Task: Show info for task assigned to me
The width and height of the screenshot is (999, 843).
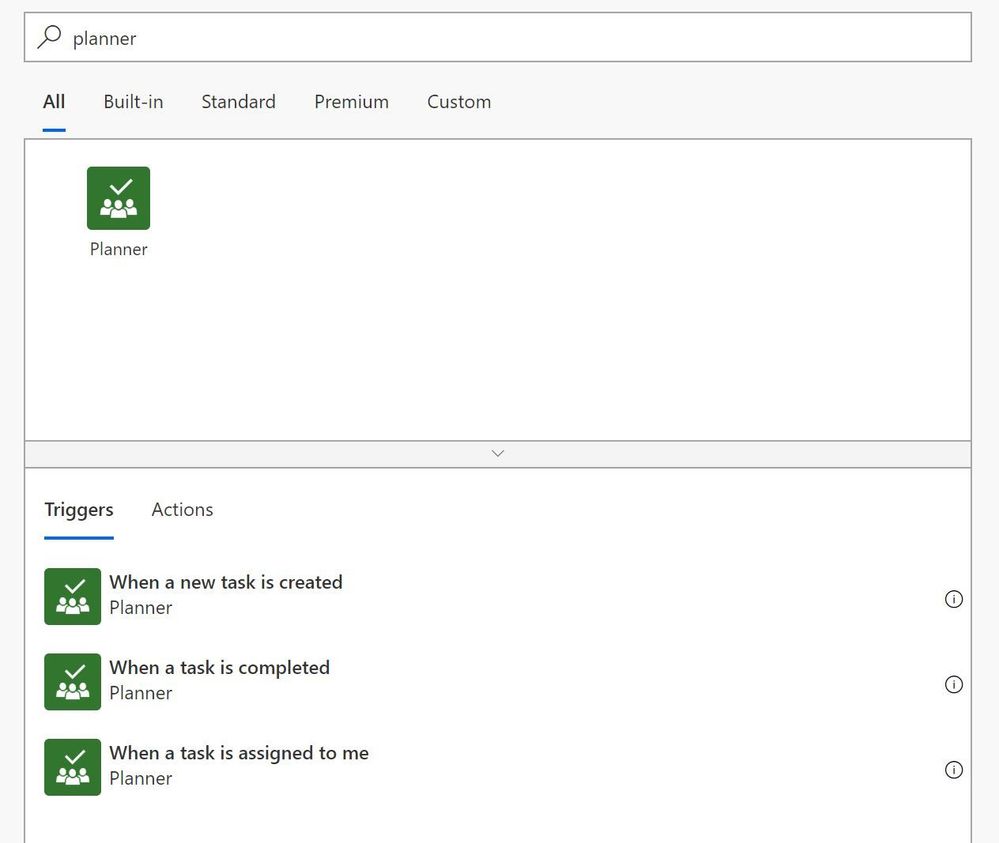Action: click(953, 770)
